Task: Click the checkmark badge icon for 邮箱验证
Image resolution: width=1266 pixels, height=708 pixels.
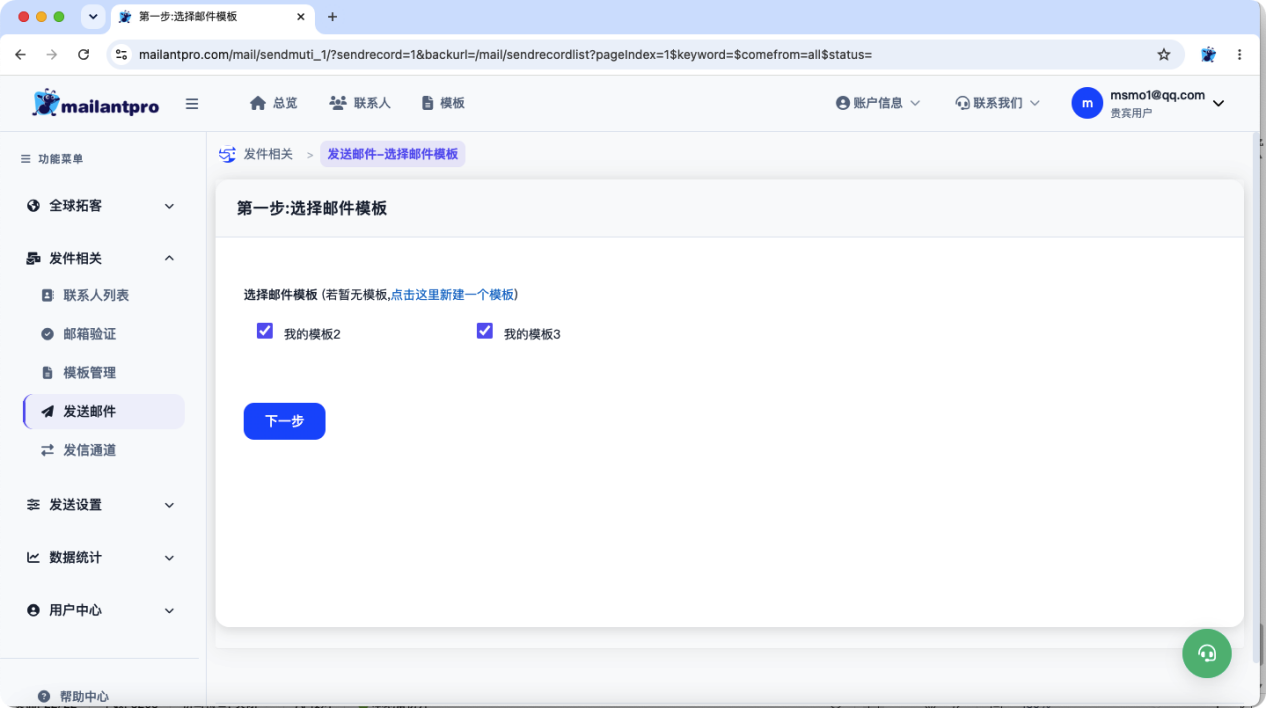Action: pos(47,334)
